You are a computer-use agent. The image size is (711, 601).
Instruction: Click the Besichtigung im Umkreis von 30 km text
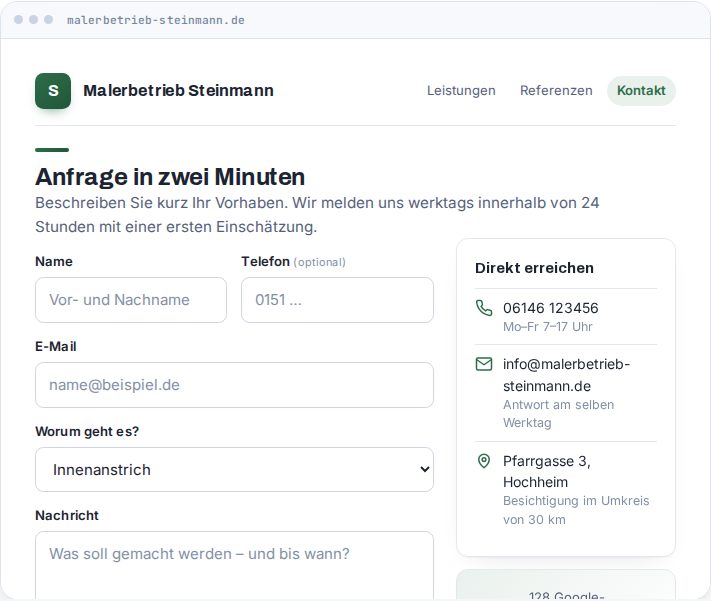click(576, 510)
